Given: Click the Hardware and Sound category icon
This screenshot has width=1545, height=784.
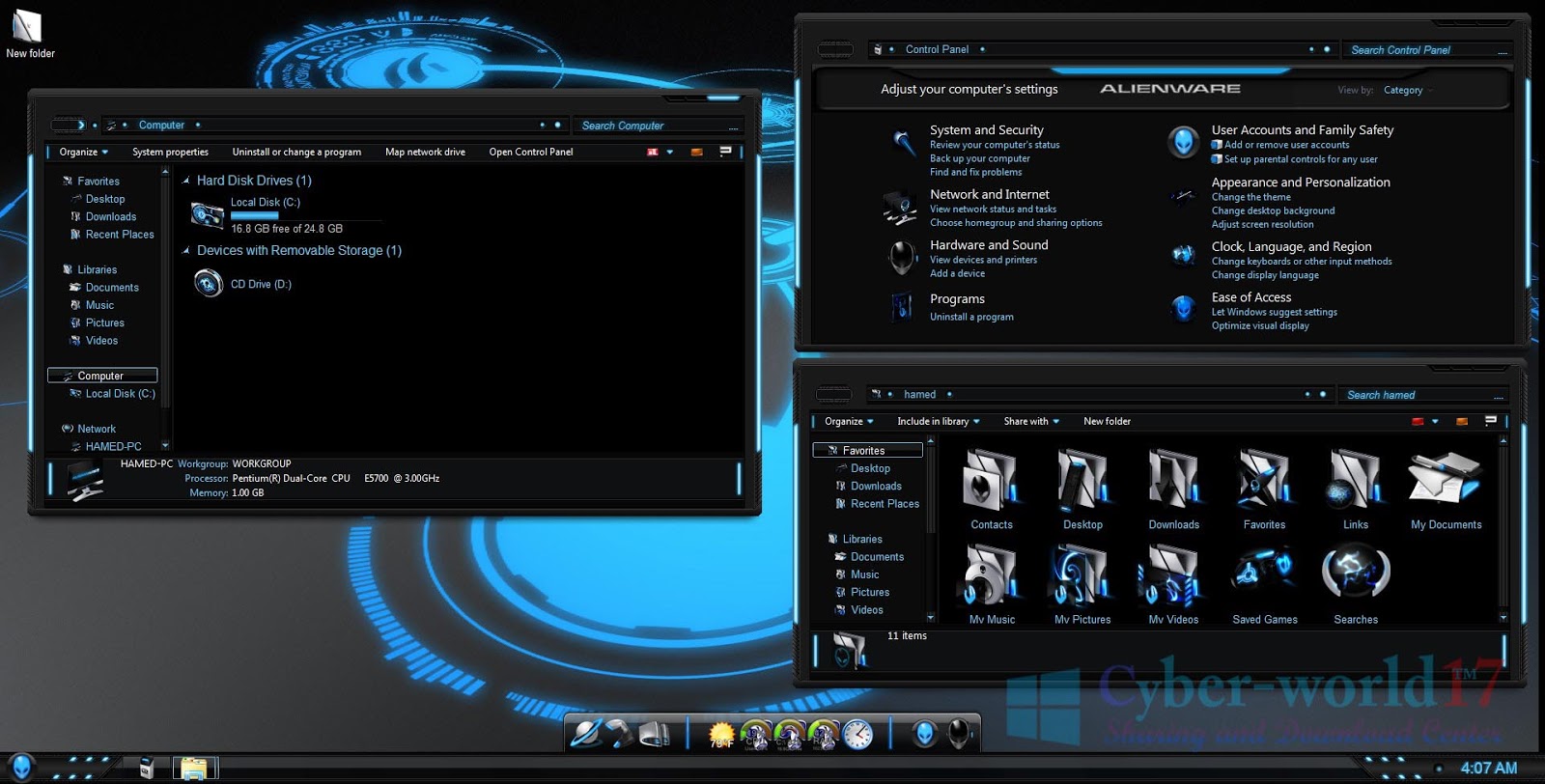Looking at the screenshot, I should (x=902, y=257).
